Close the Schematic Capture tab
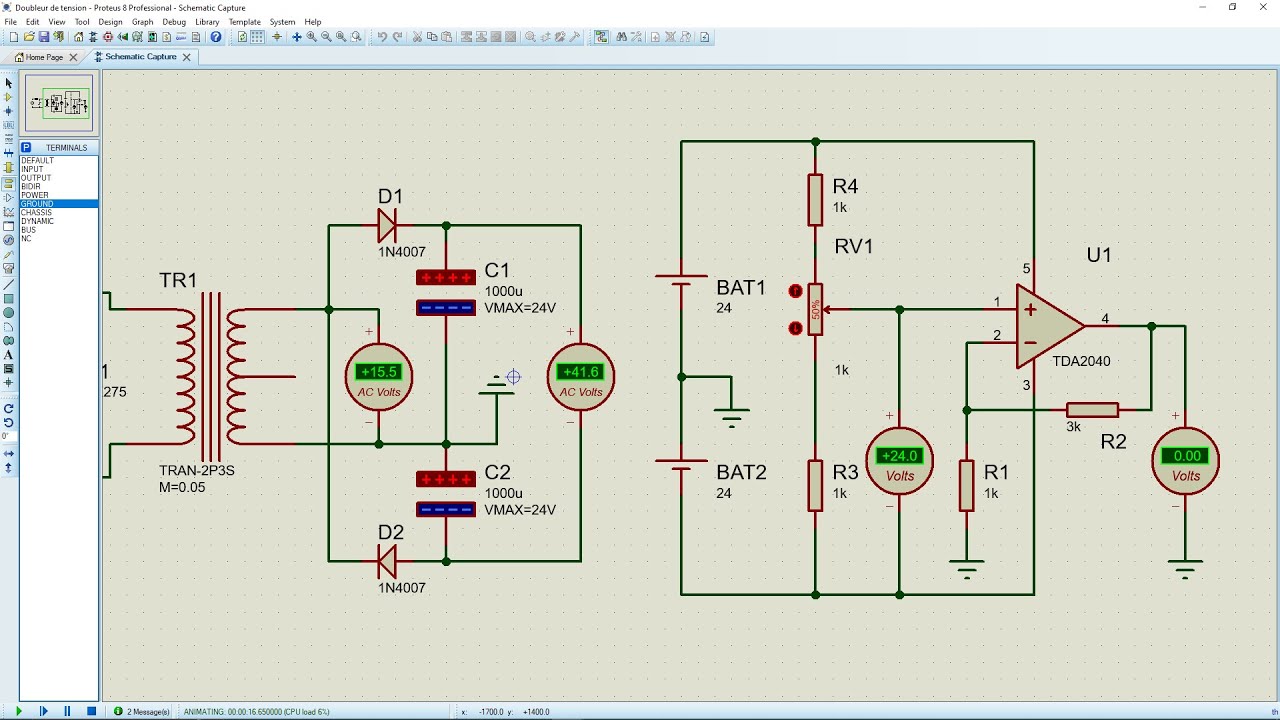 [x=186, y=57]
